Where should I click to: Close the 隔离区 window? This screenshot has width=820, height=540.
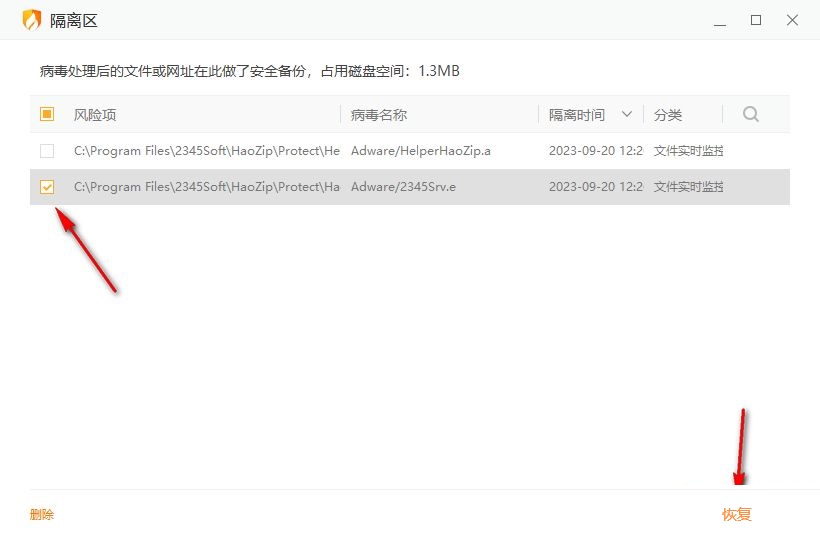point(792,20)
